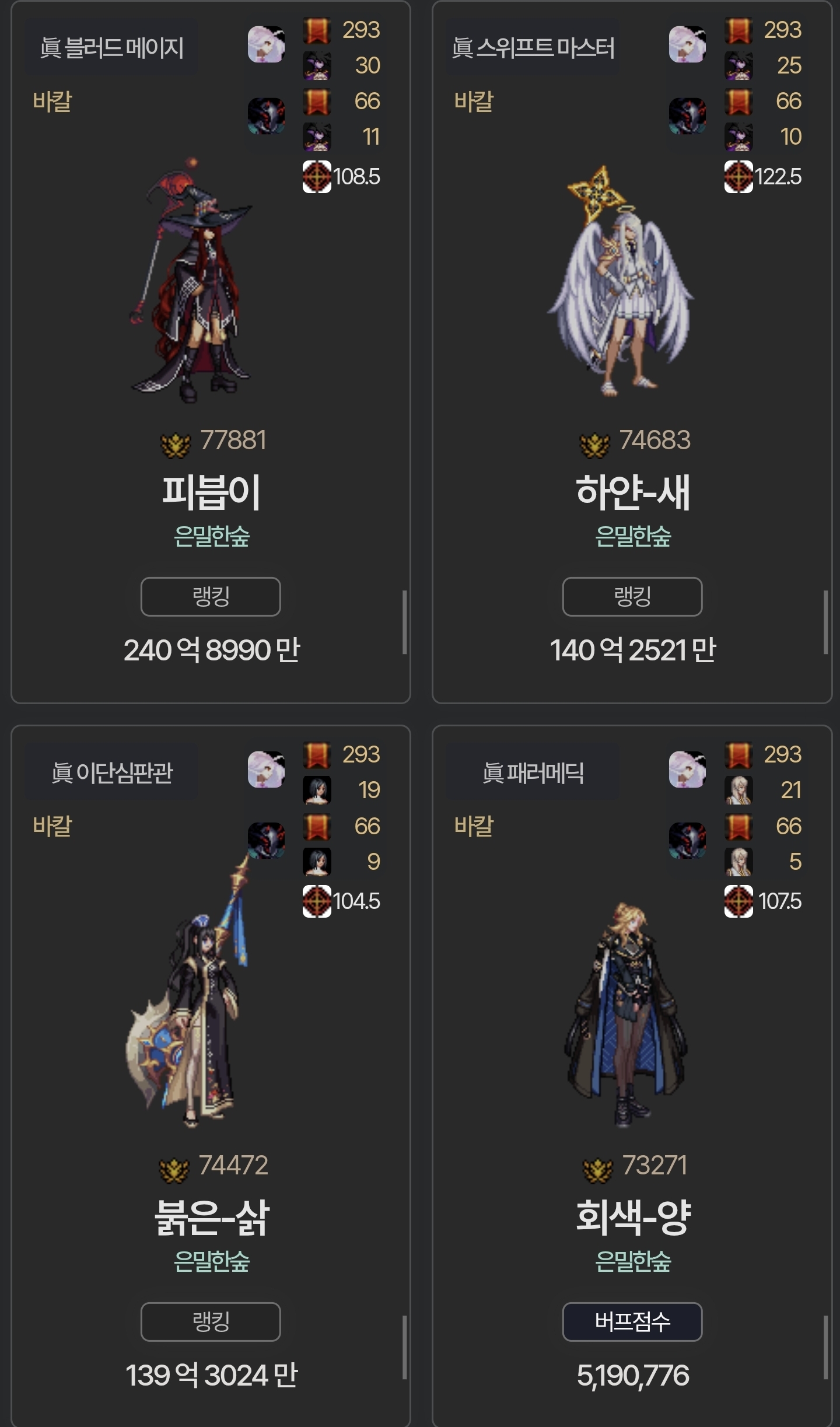840x1427 pixels.
Task: Open the 은밀한숲 guild link under 피블이
Action: pyautogui.click(x=211, y=537)
